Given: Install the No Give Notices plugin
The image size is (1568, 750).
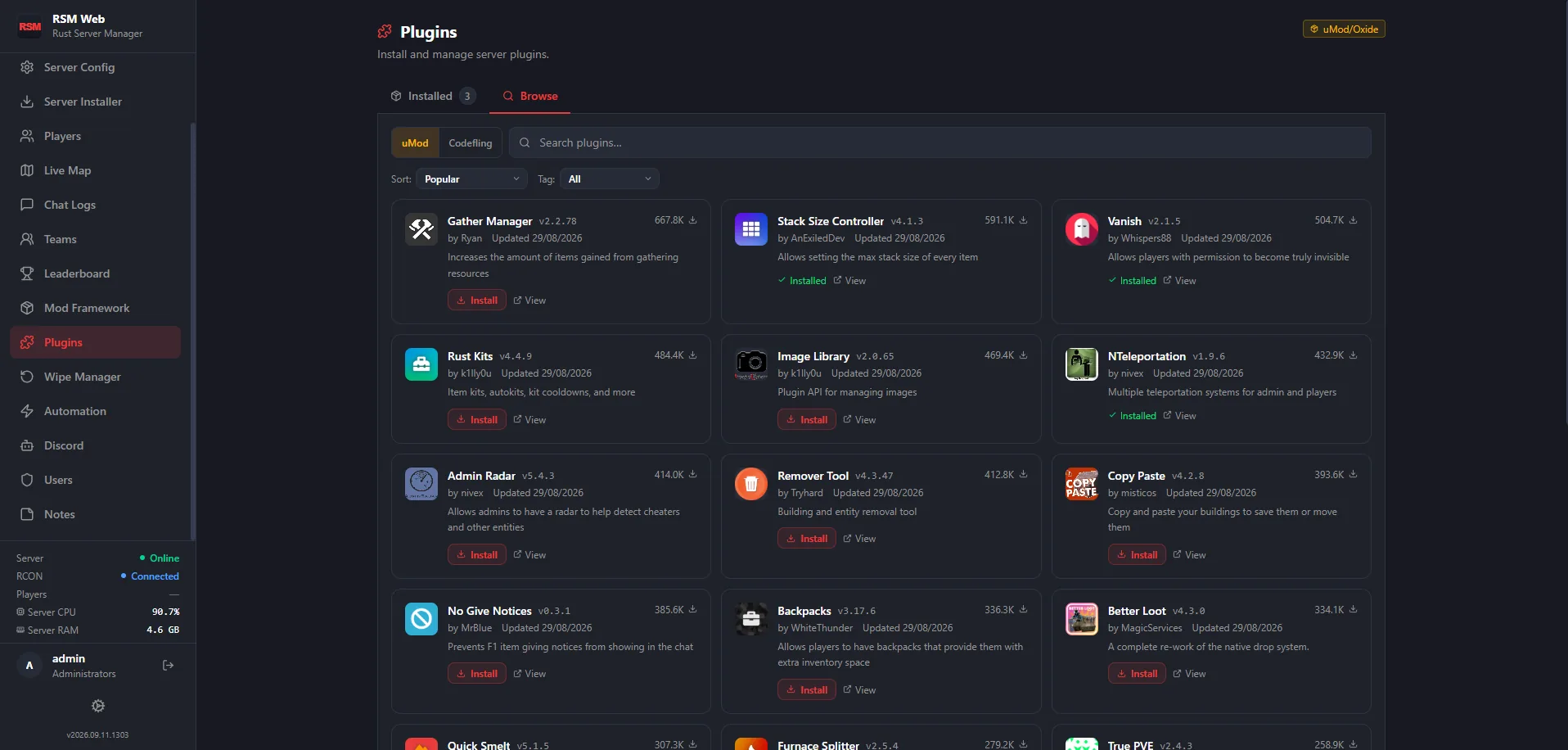Looking at the screenshot, I should pyautogui.click(x=477, y=674).
